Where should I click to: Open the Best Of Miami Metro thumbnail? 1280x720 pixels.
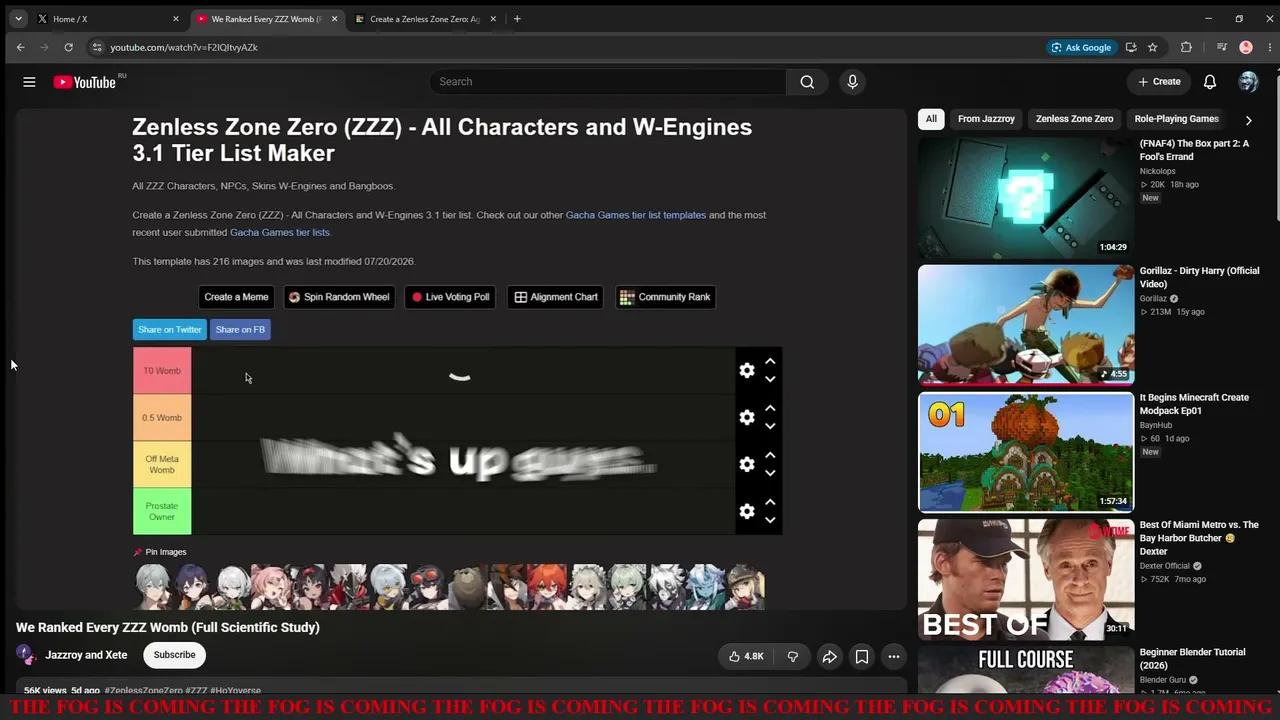point(1026,579)
